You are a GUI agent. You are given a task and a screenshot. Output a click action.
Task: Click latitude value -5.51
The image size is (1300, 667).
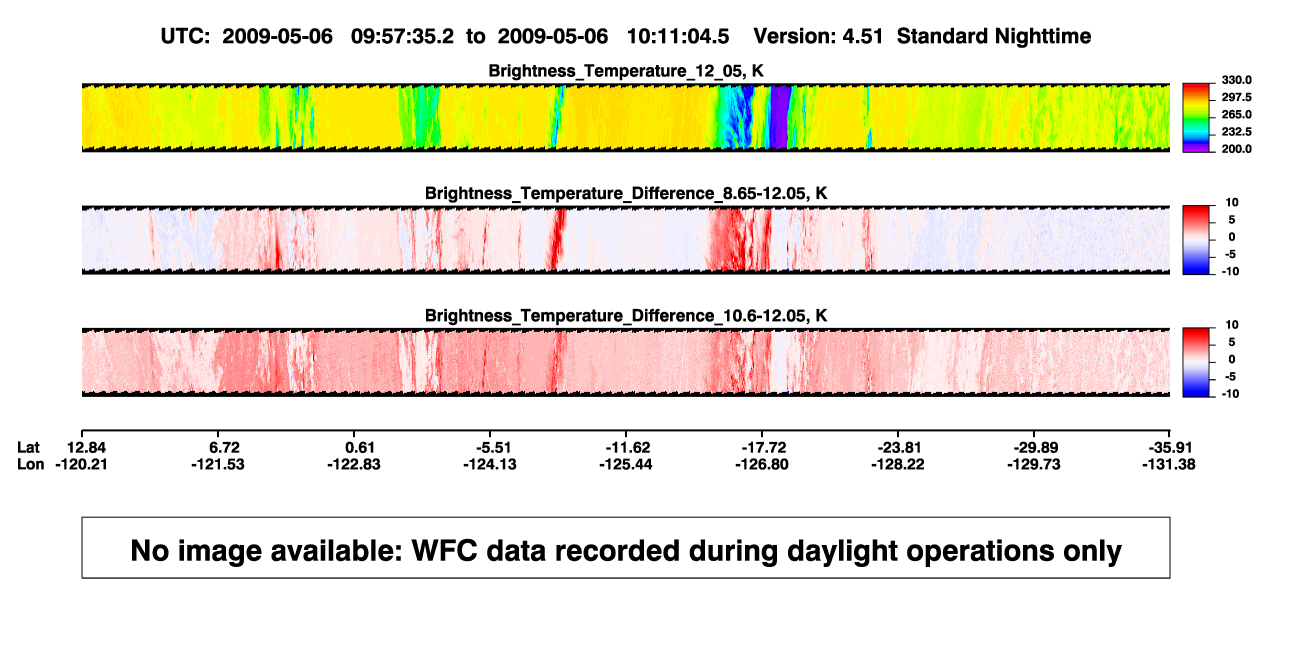tap(495, 447)
